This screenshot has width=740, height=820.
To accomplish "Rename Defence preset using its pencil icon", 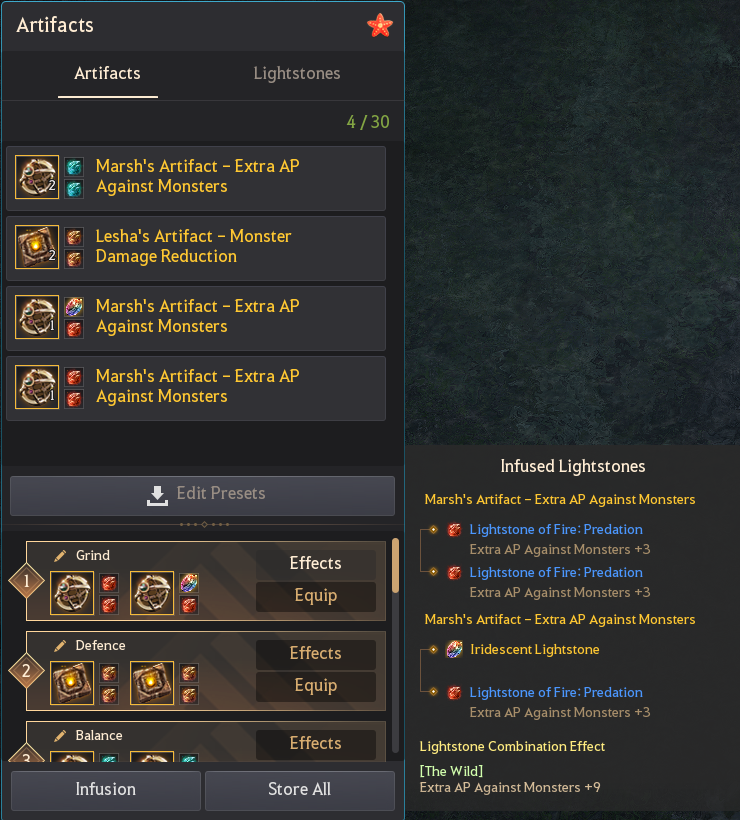I will 60,645.
